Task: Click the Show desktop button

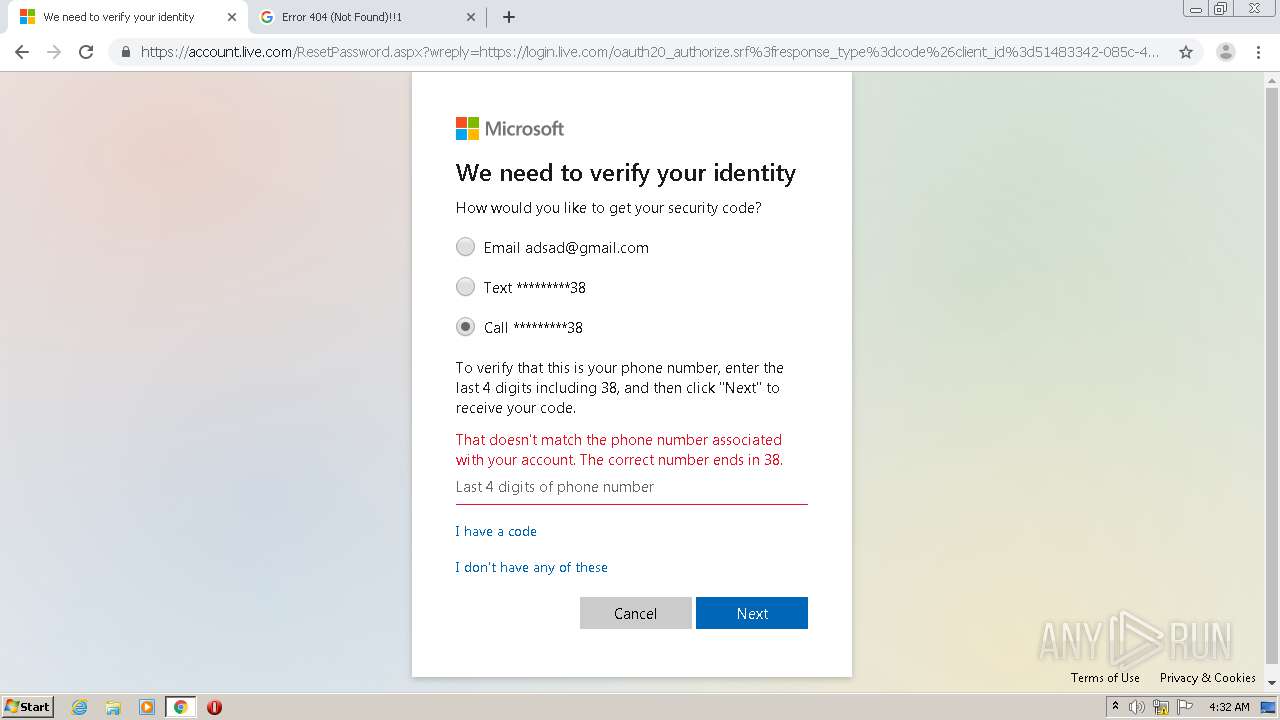Action: [1268, 707]
